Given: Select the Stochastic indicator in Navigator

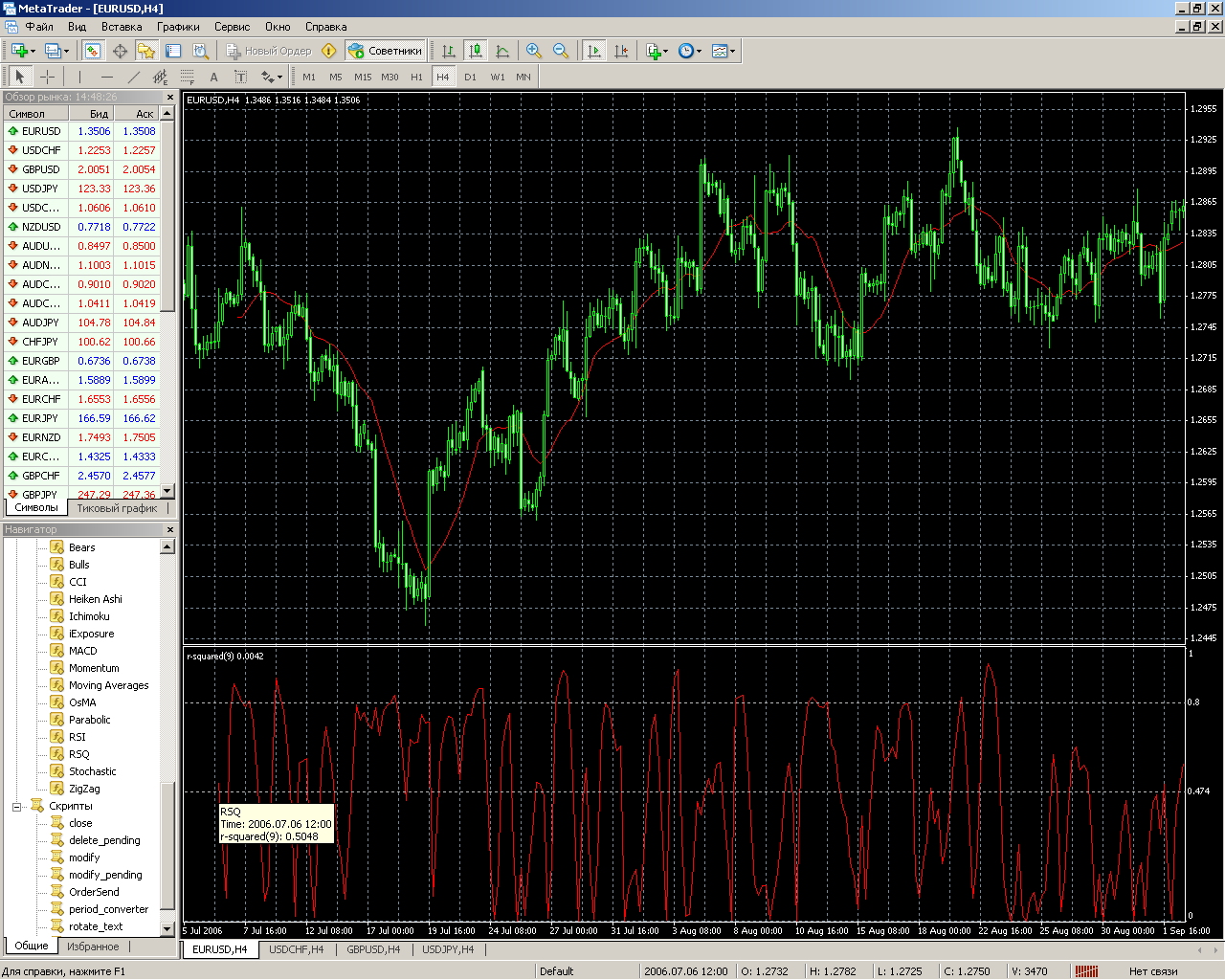Looking at the screenshot, I should click(x=92, y=771).
